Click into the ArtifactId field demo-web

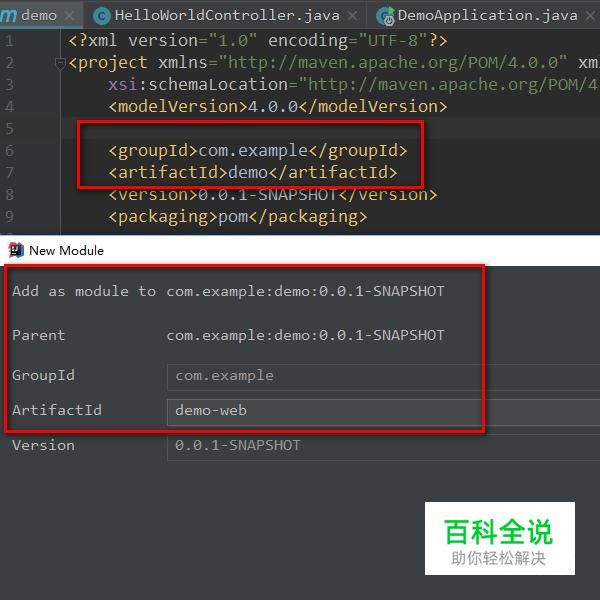point(383,412)
